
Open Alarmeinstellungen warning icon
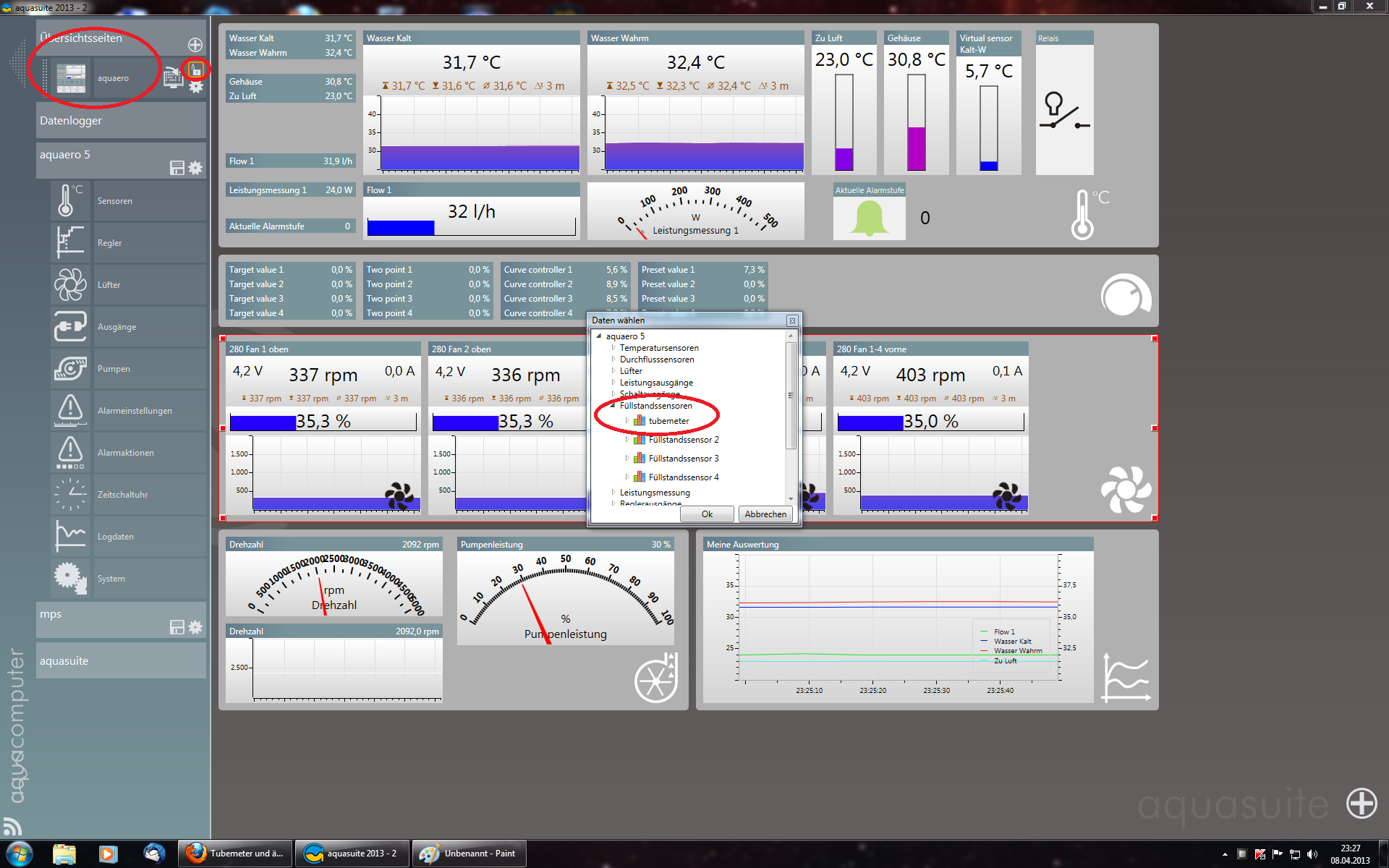[x=70, y=410]
